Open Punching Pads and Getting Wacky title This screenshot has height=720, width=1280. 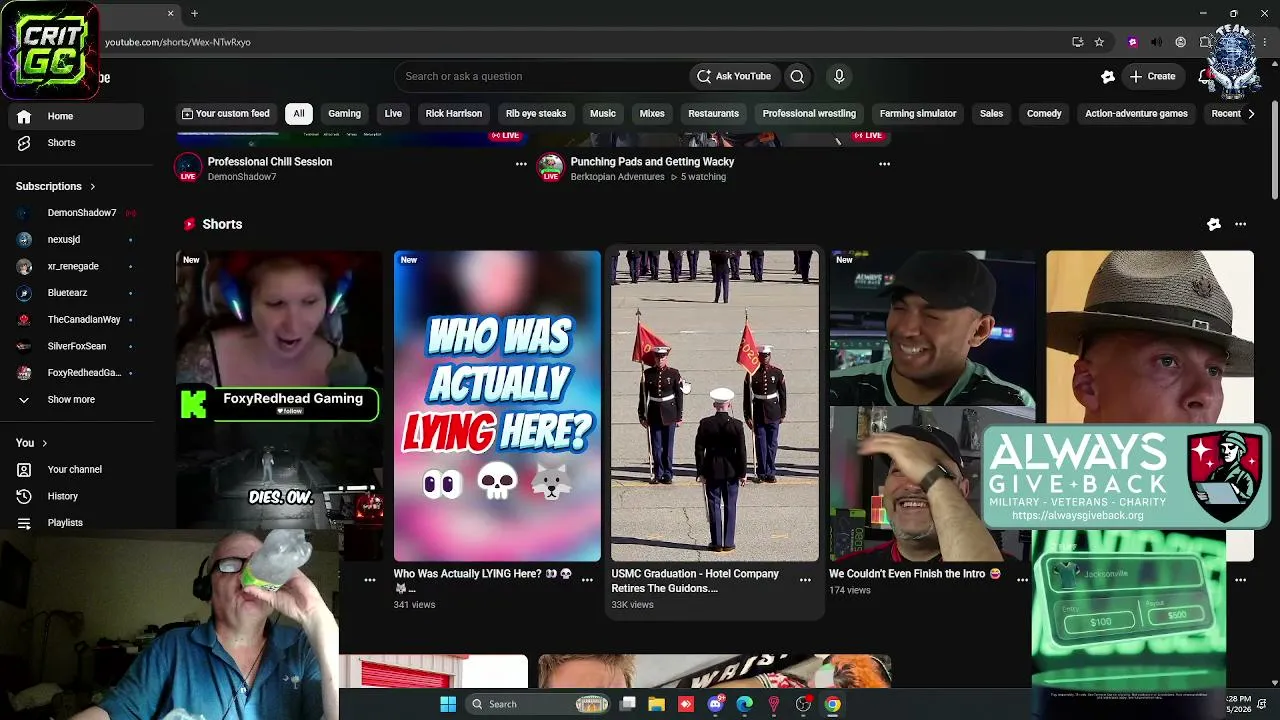coord(652,161)
